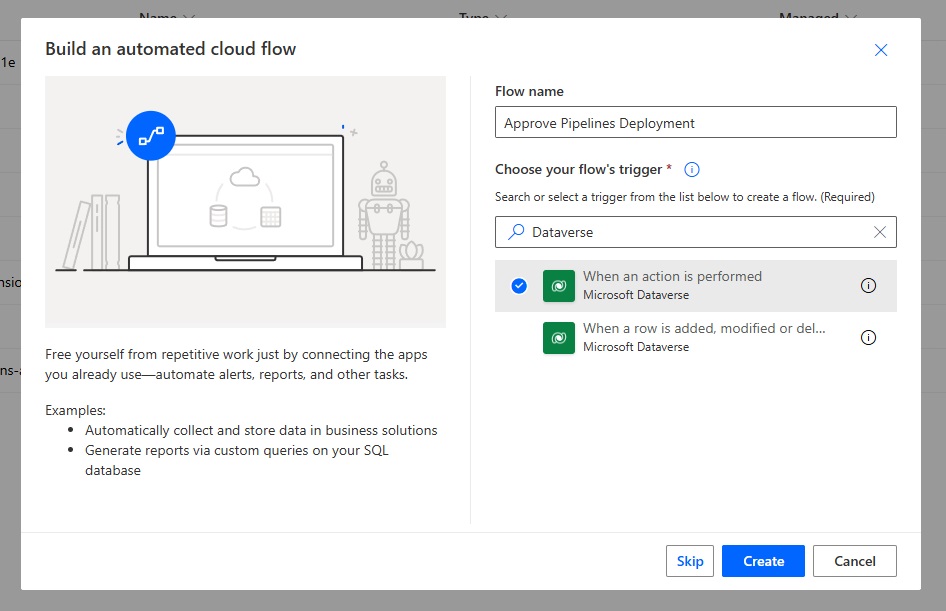Click Automatically collect and store data bullet
The height and width of the screenshot is (611, 946).
(x=261, y=431)
